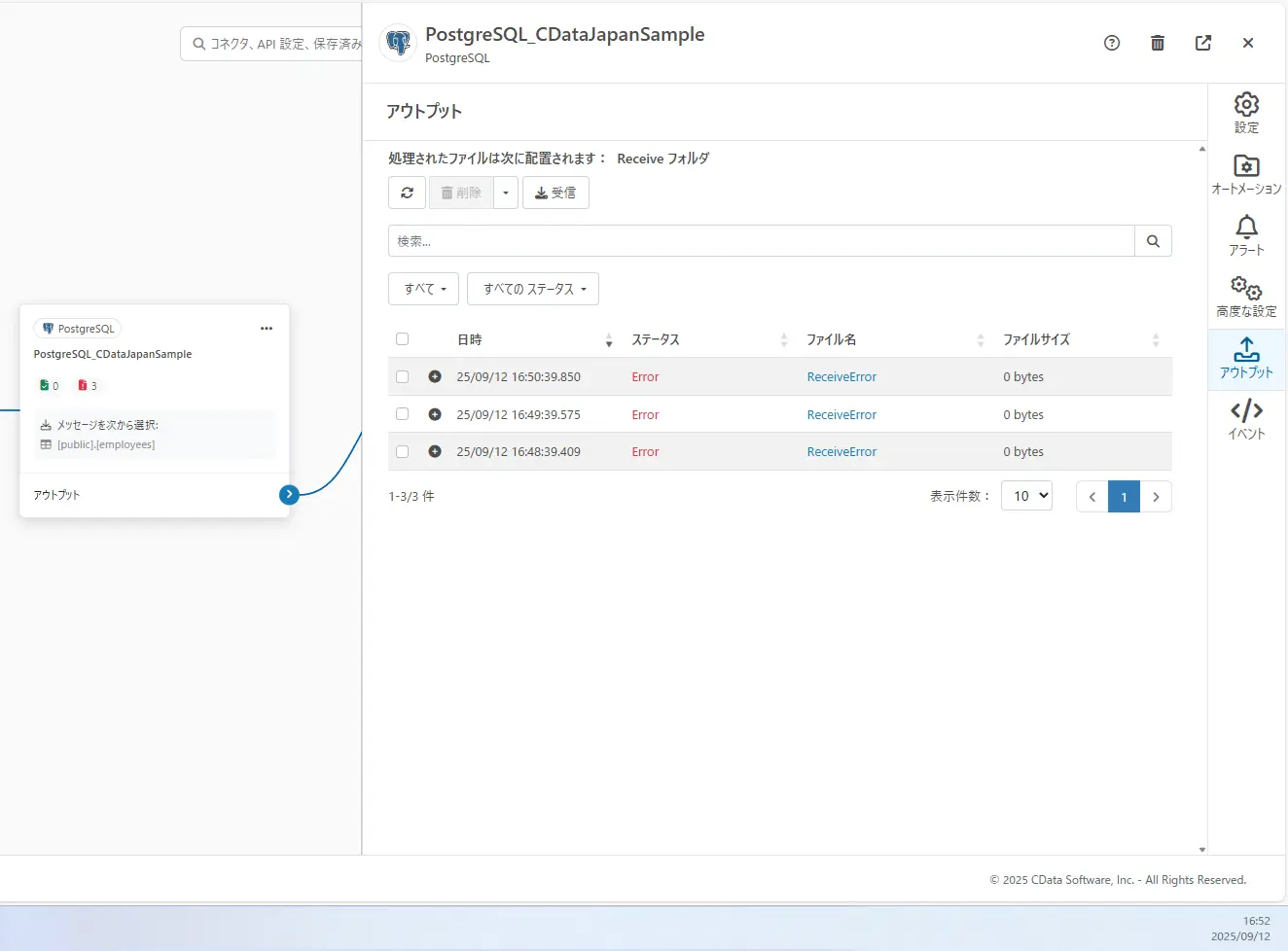
Task: Expand details of the 16:48:39.409 row
Action: point(435,451)
